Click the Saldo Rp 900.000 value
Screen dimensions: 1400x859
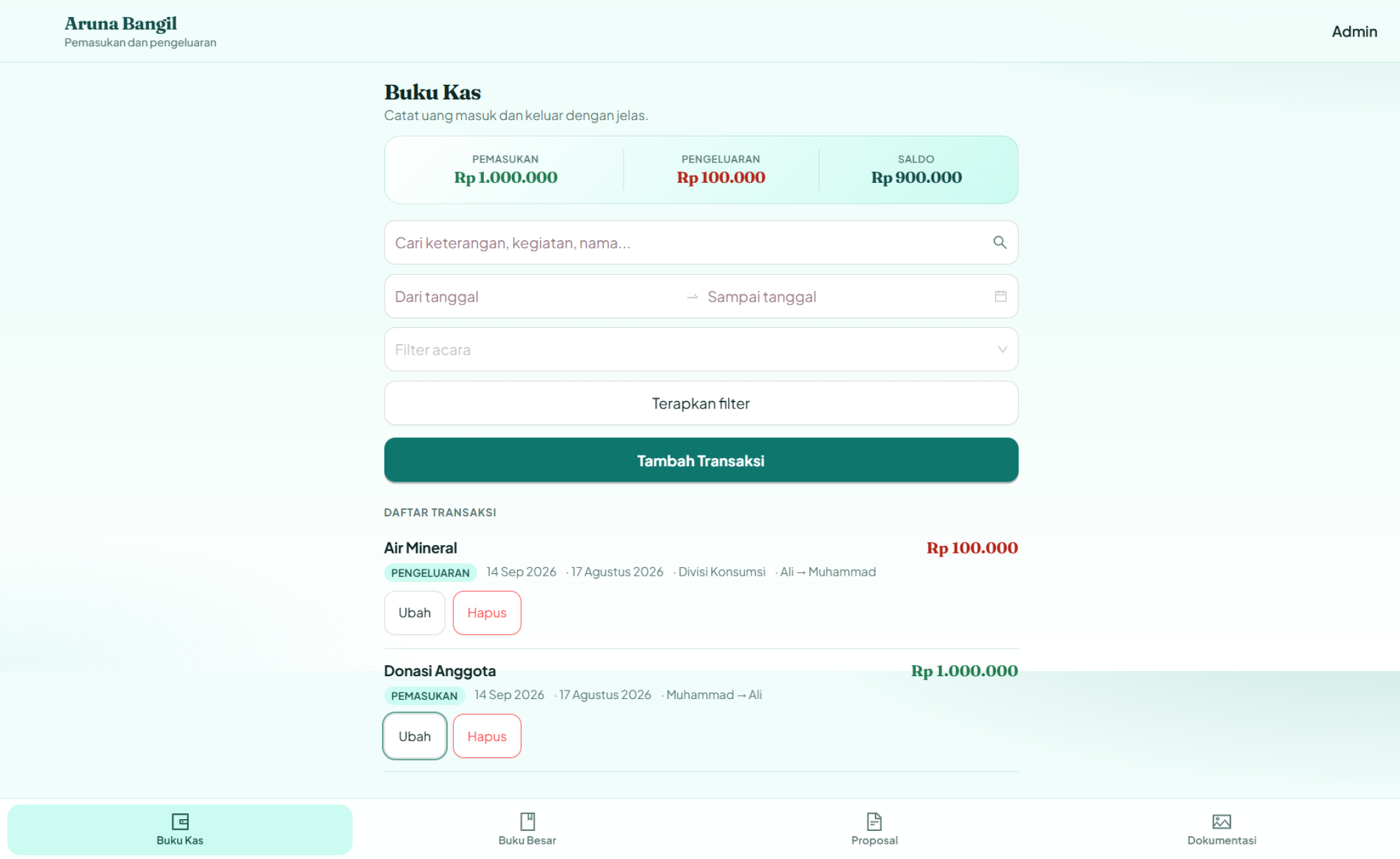coord(916,178)
